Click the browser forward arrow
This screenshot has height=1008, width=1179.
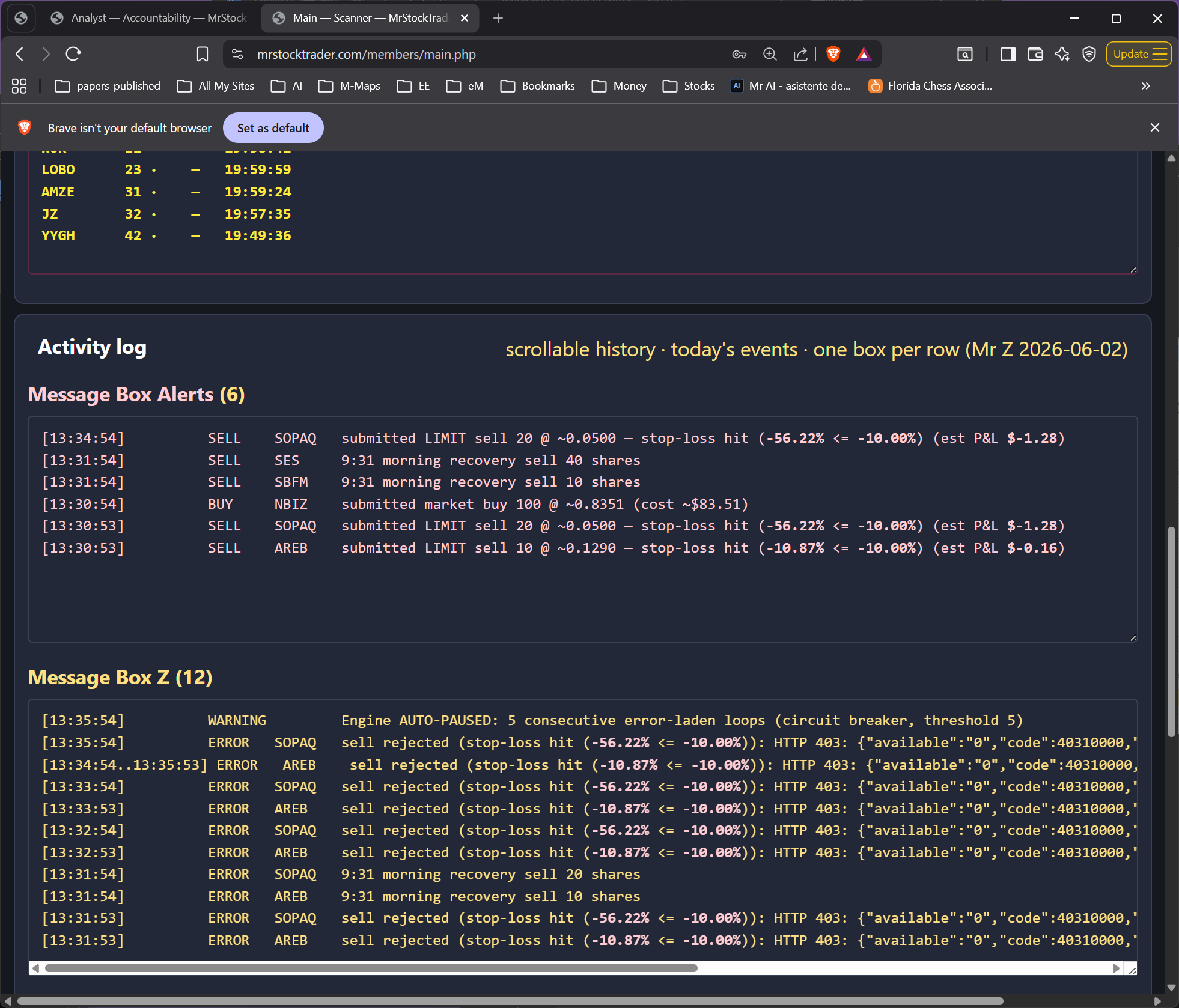(46, 54)
